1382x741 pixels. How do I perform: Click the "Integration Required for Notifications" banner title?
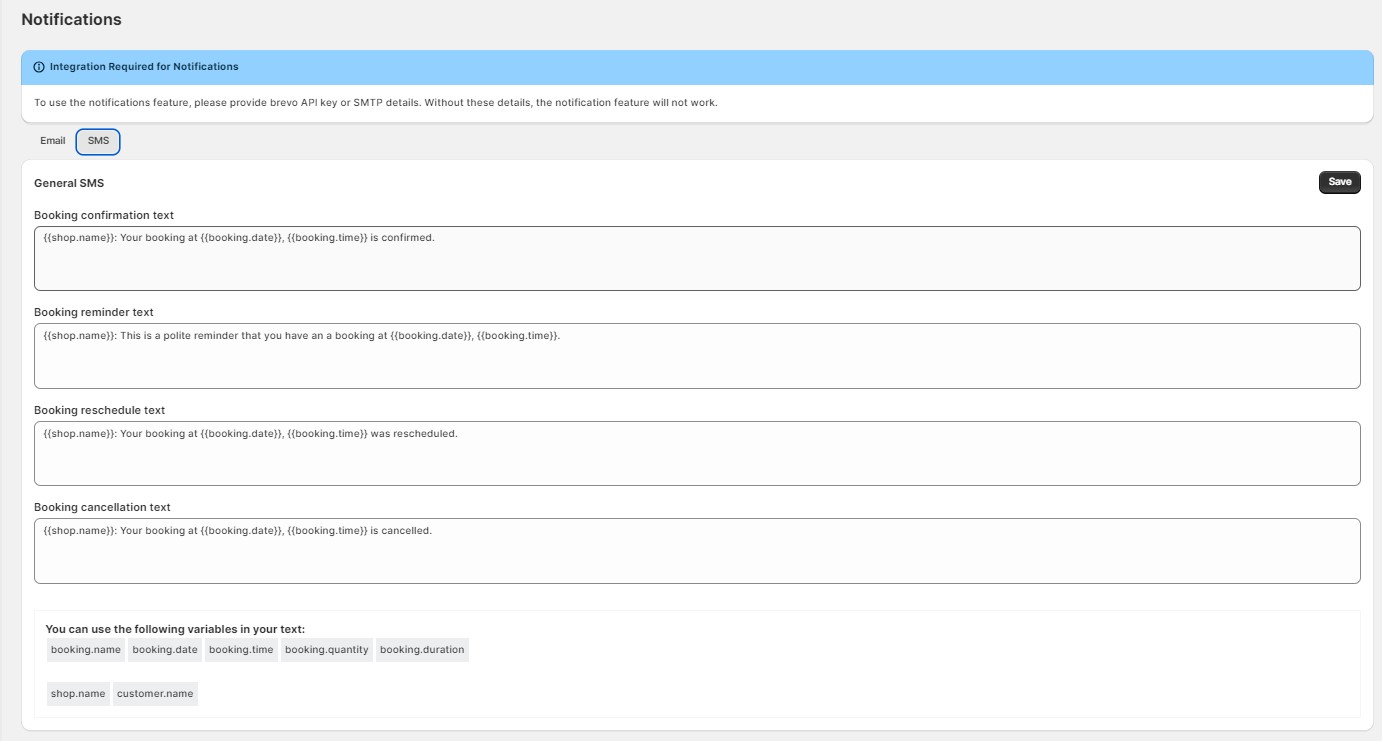[x=144, y=67]
